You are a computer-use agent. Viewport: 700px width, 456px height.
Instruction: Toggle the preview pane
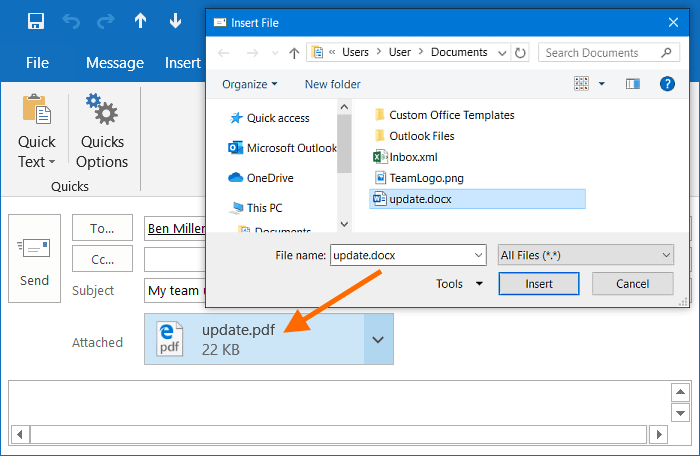[633, 84]
